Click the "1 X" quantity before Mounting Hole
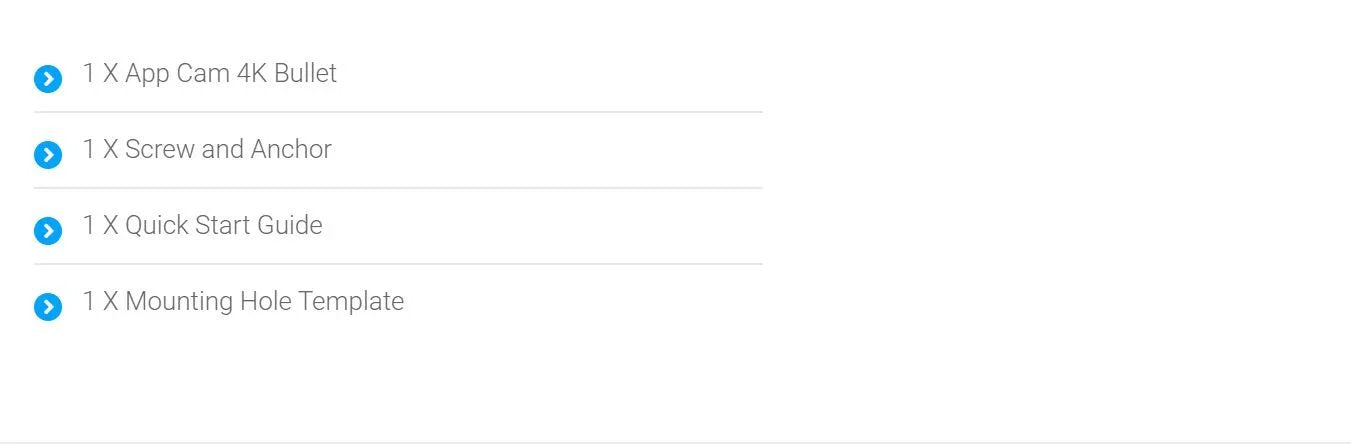Screen dimensions: 1351x445 (100, 301)
